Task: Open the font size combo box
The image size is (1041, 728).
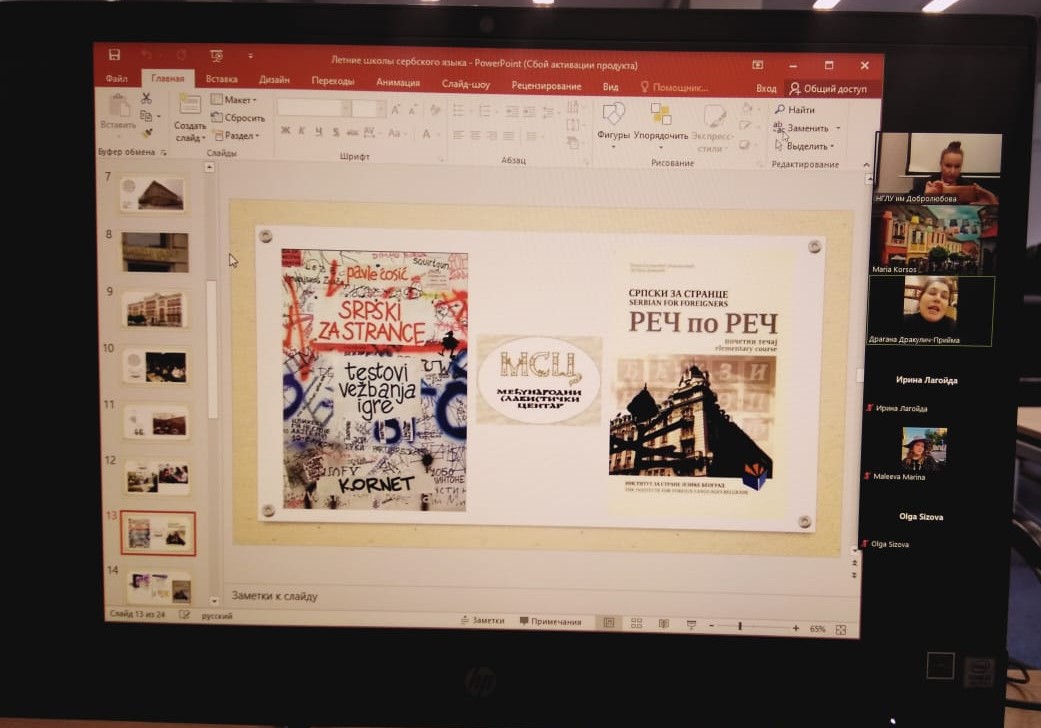Action: point(368,109)
